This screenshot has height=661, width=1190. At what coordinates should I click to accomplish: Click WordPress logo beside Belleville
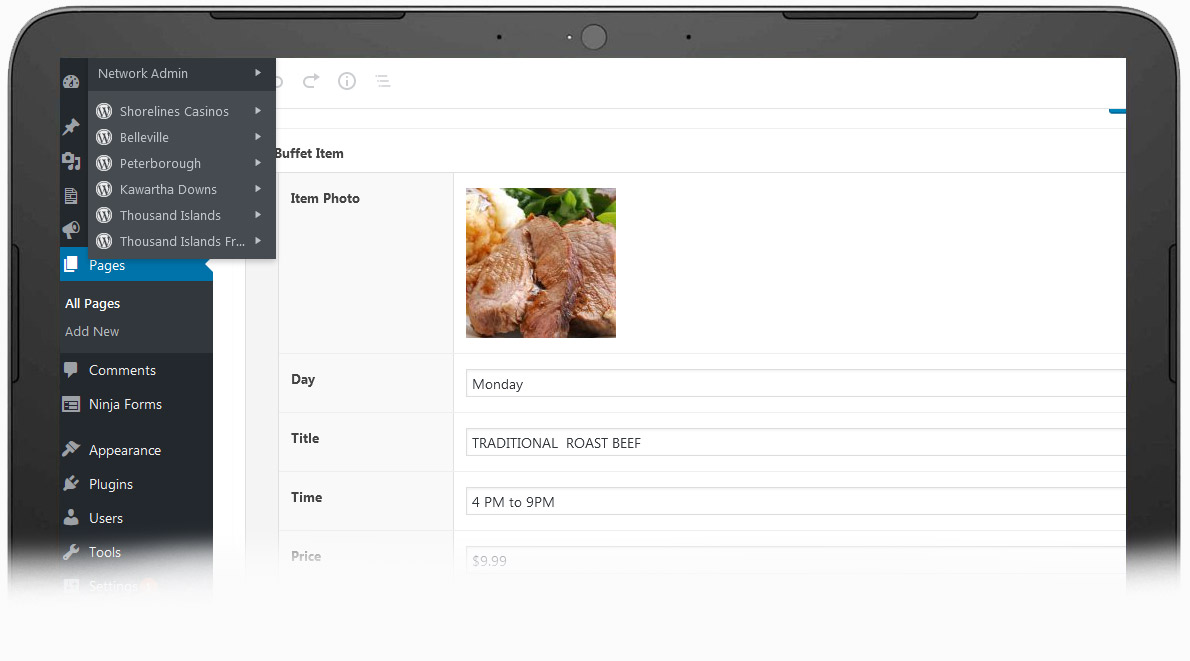pyautogui.click(x=105, y=137)
